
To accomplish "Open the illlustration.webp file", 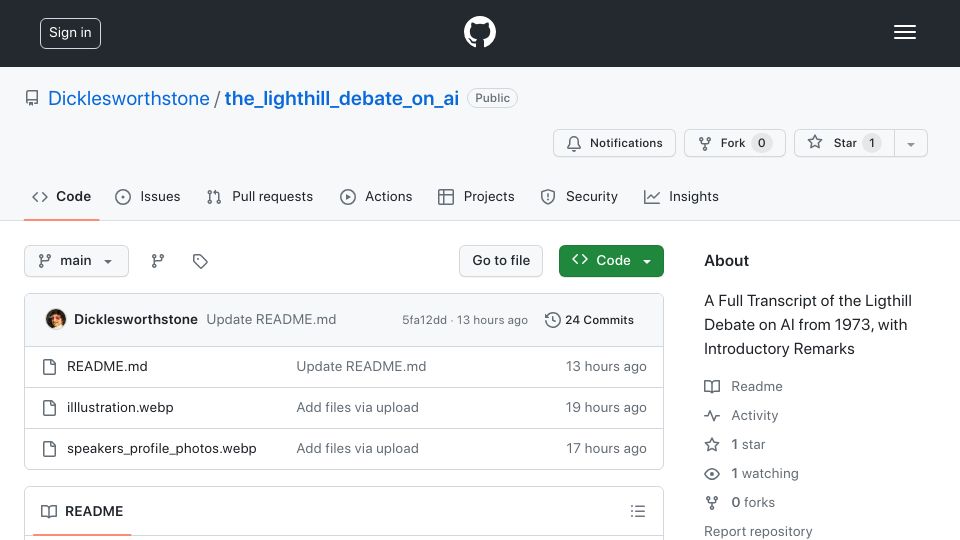I will (120, 407).
